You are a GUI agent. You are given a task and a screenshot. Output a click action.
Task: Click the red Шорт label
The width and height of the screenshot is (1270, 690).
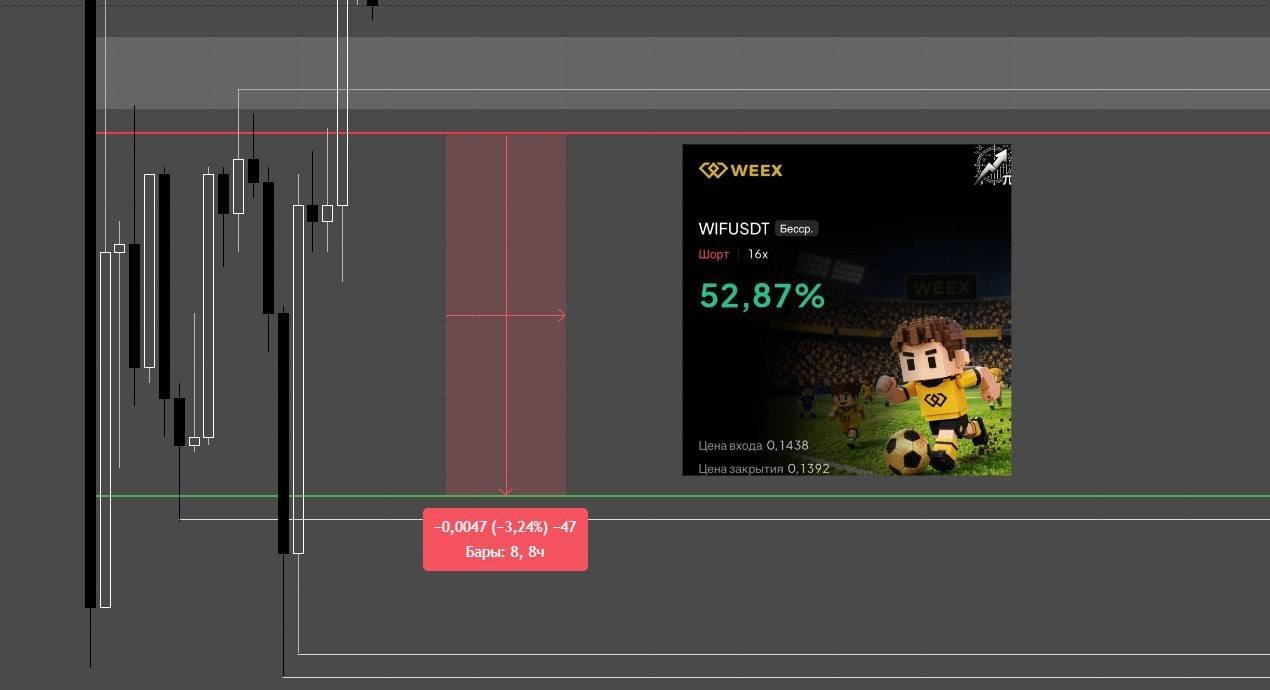pos(714,254)
